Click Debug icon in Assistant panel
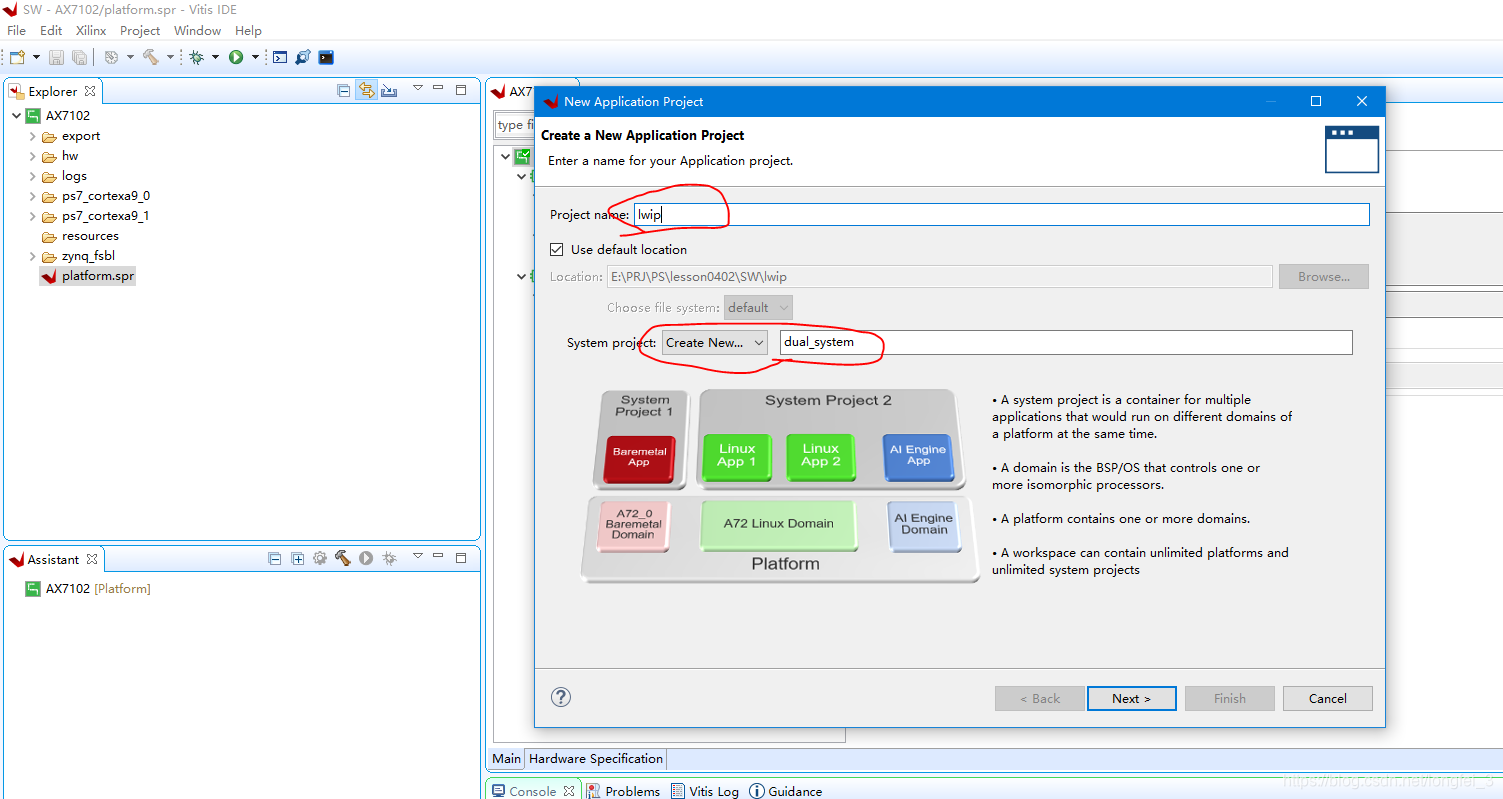The image size is (1503, 799). click(x=389, y=559)
